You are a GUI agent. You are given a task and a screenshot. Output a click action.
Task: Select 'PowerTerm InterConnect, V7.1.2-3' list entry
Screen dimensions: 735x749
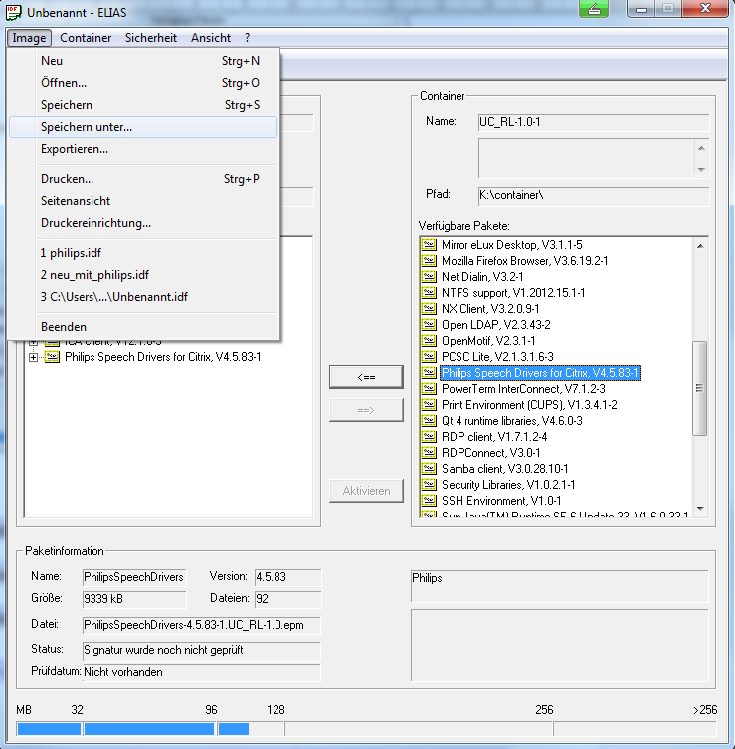click(523, 389)
